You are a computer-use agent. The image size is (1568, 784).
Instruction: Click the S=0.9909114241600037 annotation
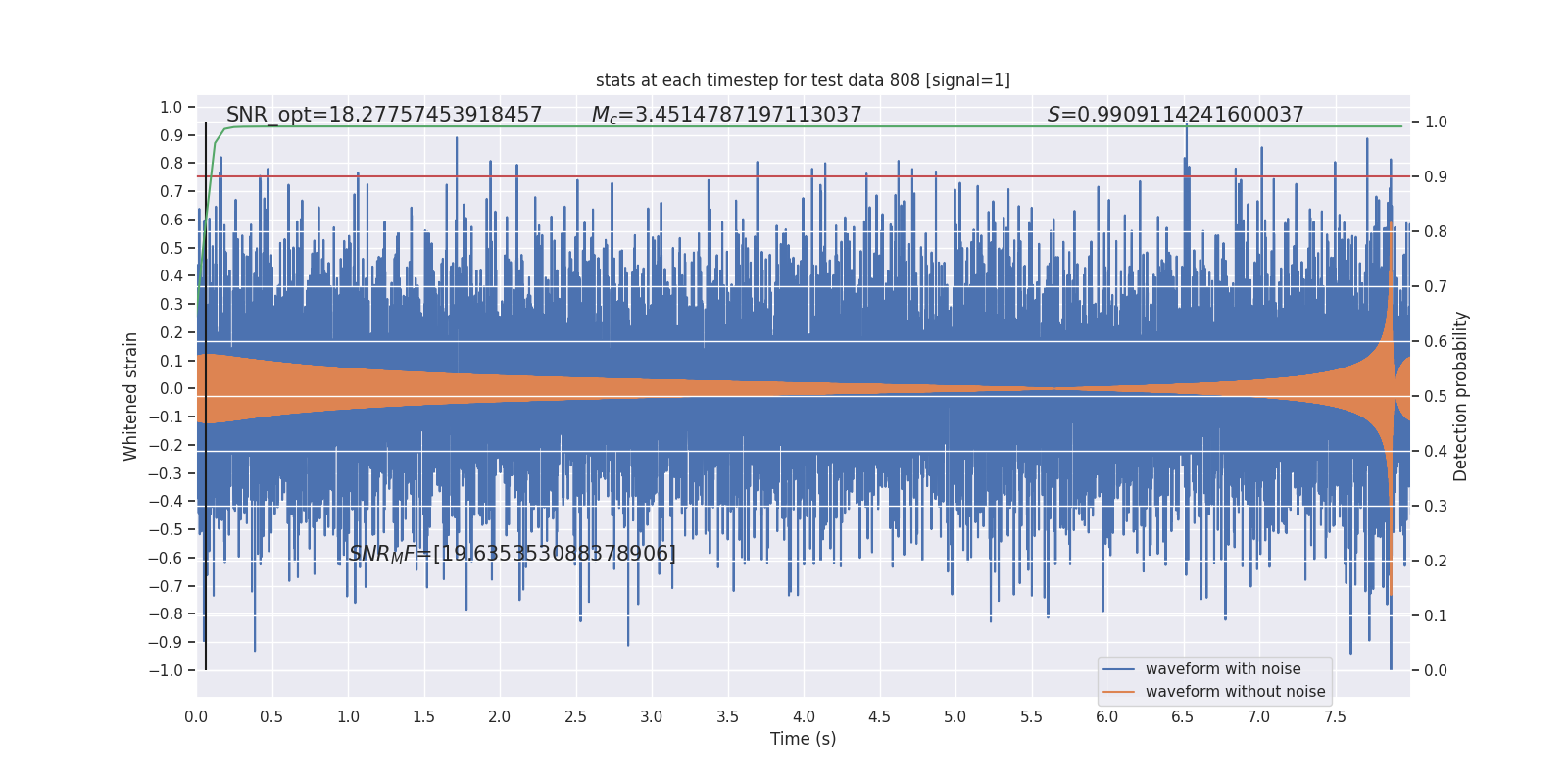pyautogui.click(x=1175, y=115)
